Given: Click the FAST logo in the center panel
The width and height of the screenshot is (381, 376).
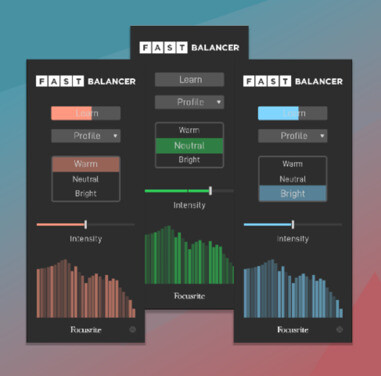Looking at the screenshot, I should coord(163,48).
